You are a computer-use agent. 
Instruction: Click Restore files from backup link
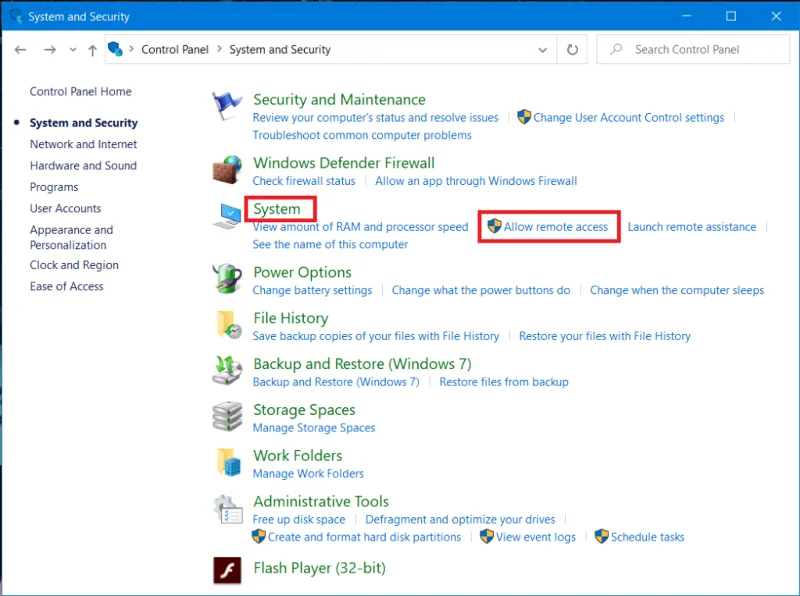504,382
